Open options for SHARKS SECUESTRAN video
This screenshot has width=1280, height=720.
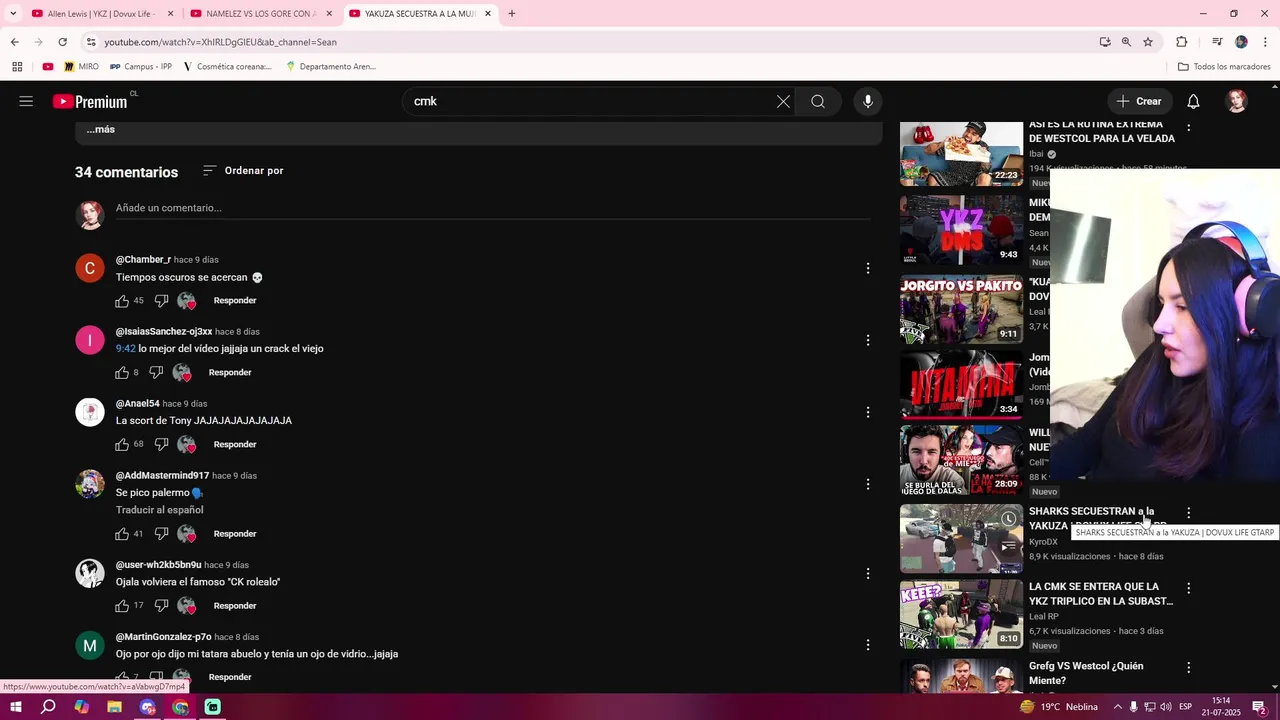(1188, 513)
